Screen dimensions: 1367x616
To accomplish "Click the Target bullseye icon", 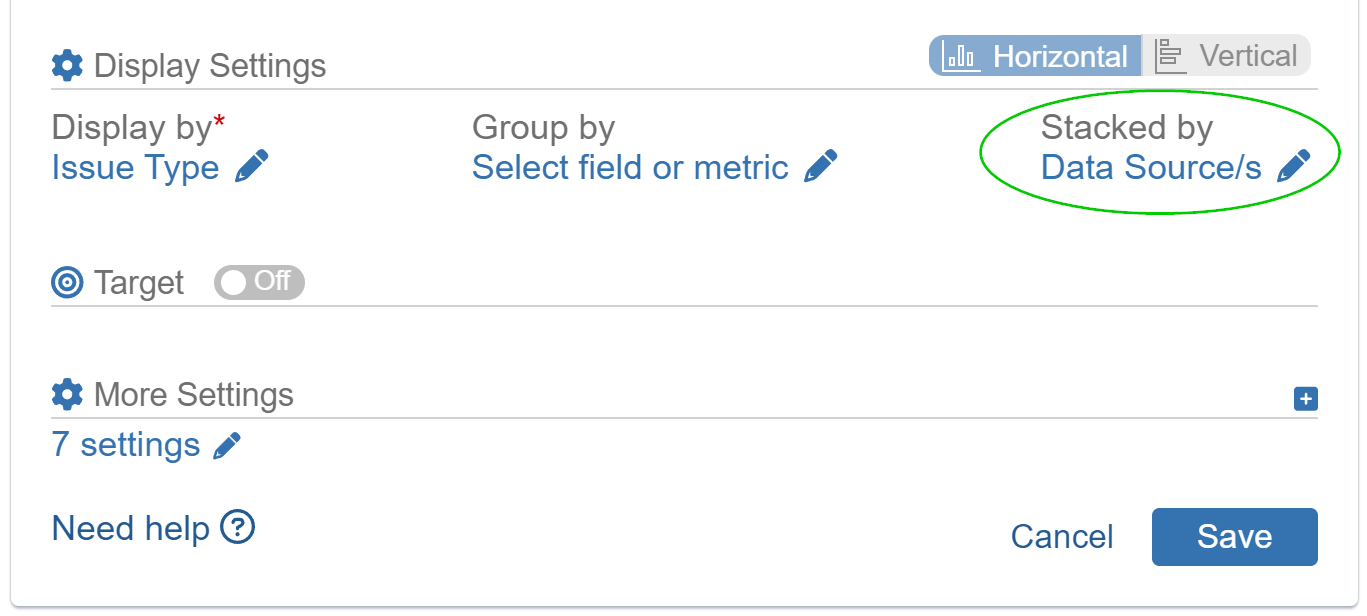I will point(66,282).
